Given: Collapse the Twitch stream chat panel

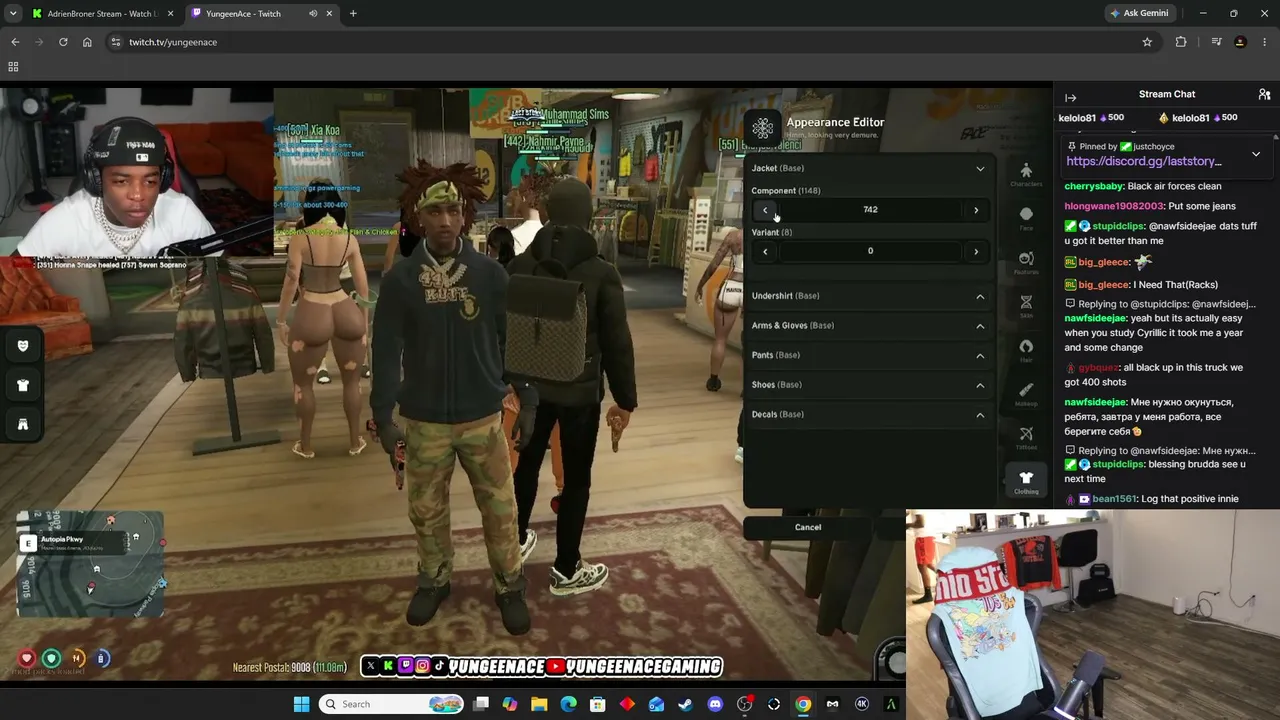Looking at the screenshot, I should pos(1070,97).
